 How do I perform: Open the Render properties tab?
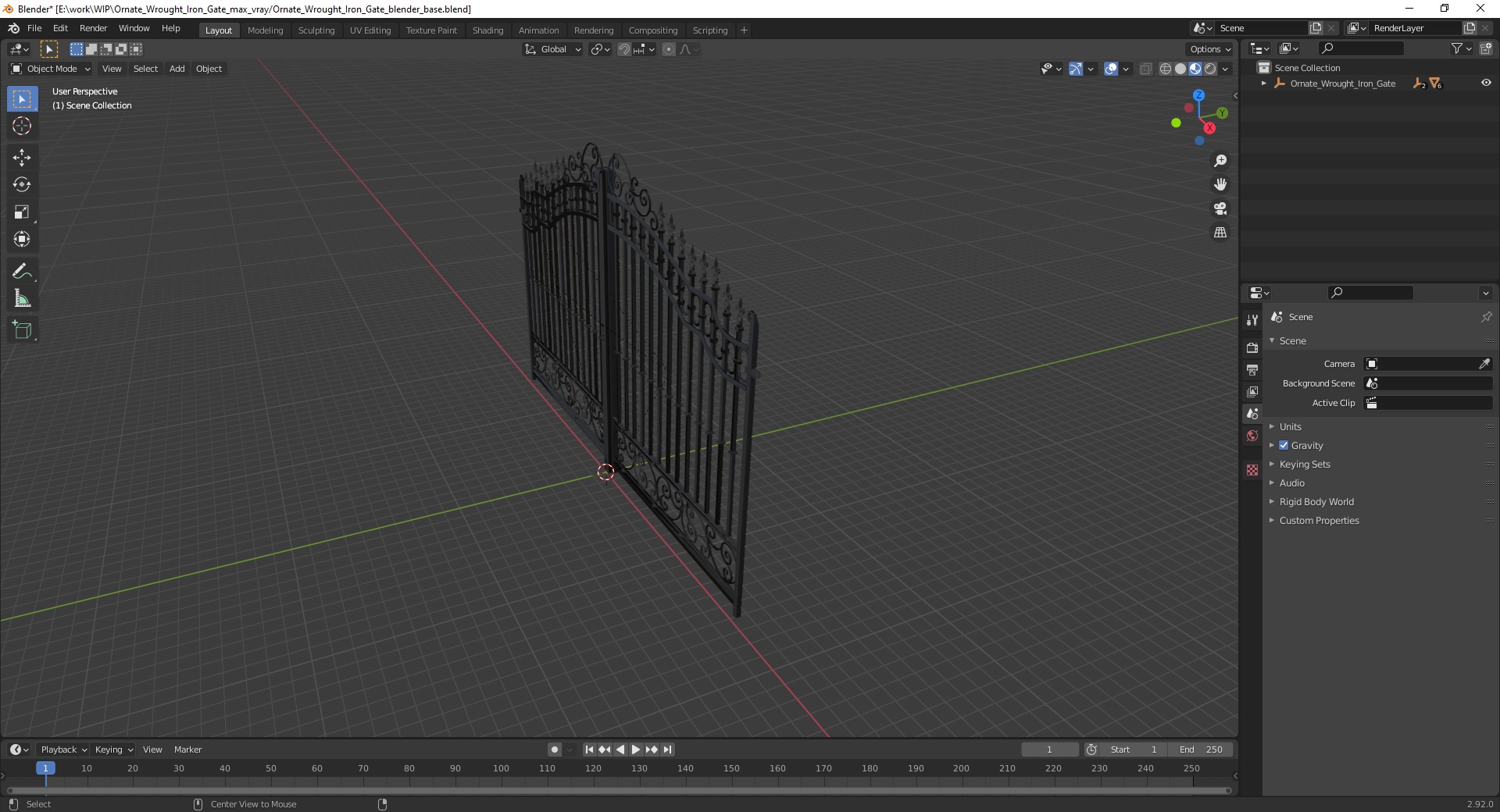click(x=1252, y=347)
